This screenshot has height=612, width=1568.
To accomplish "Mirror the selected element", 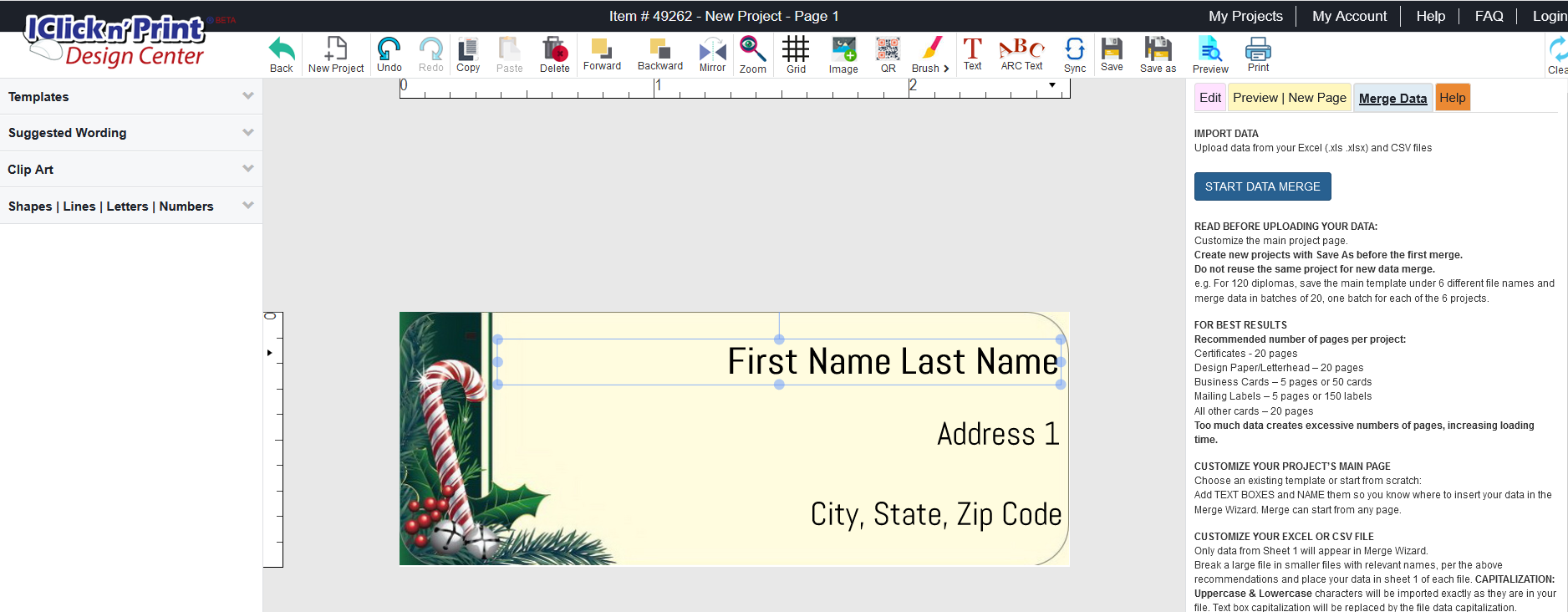I will (712, 55).
